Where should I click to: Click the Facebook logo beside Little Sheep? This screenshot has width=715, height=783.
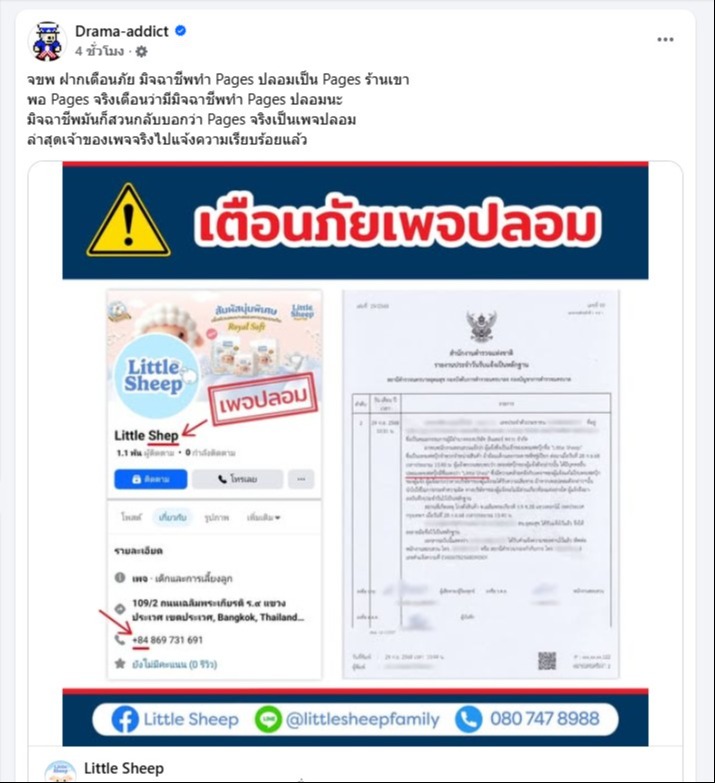click(125, 719)
